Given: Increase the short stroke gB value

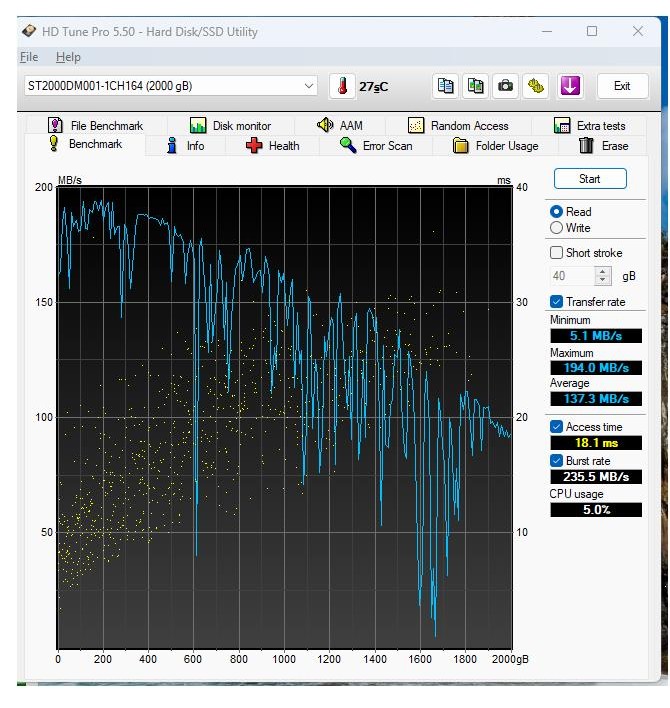Looking at the screenshot, I should click(x=603, y=271).
